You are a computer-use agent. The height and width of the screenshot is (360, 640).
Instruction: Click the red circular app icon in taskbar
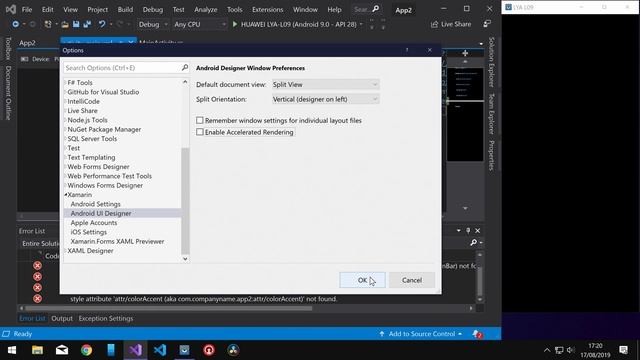click(x=209, y=350)
